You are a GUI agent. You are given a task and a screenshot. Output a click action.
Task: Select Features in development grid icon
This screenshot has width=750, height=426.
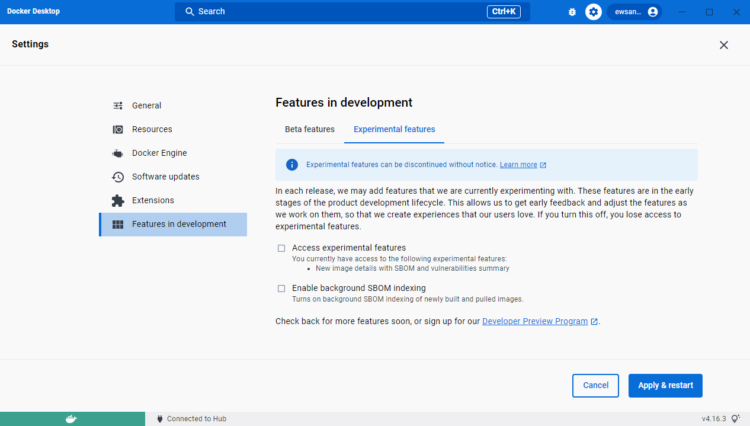coord(118,224)
